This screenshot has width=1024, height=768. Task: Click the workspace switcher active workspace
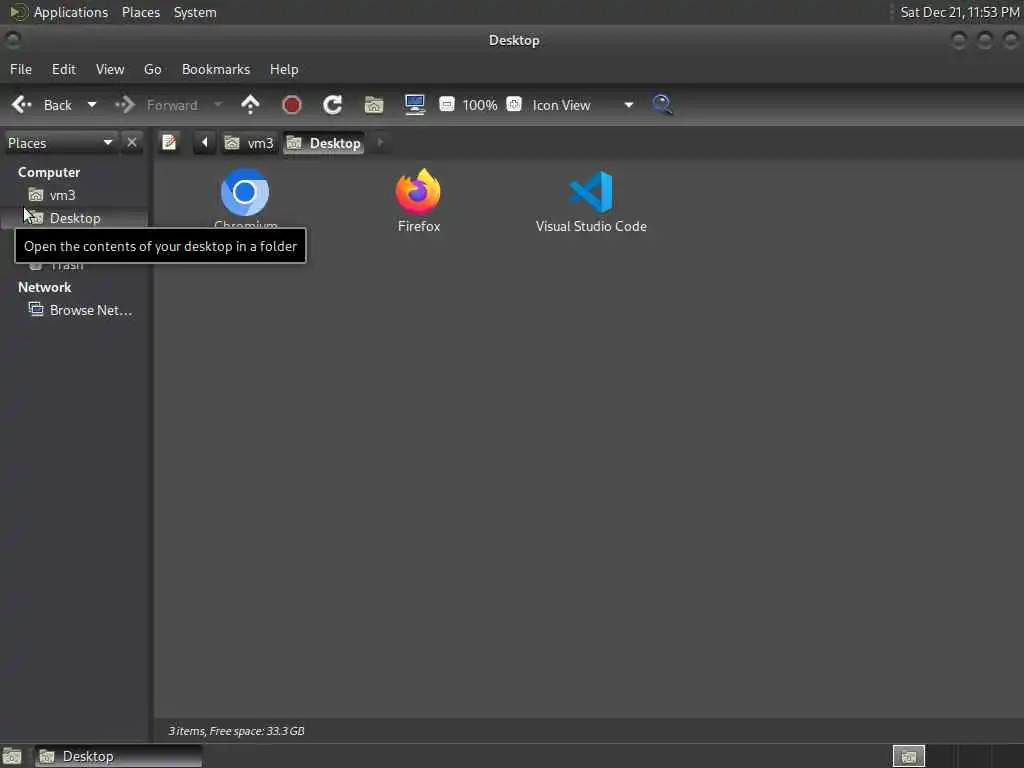908,756
